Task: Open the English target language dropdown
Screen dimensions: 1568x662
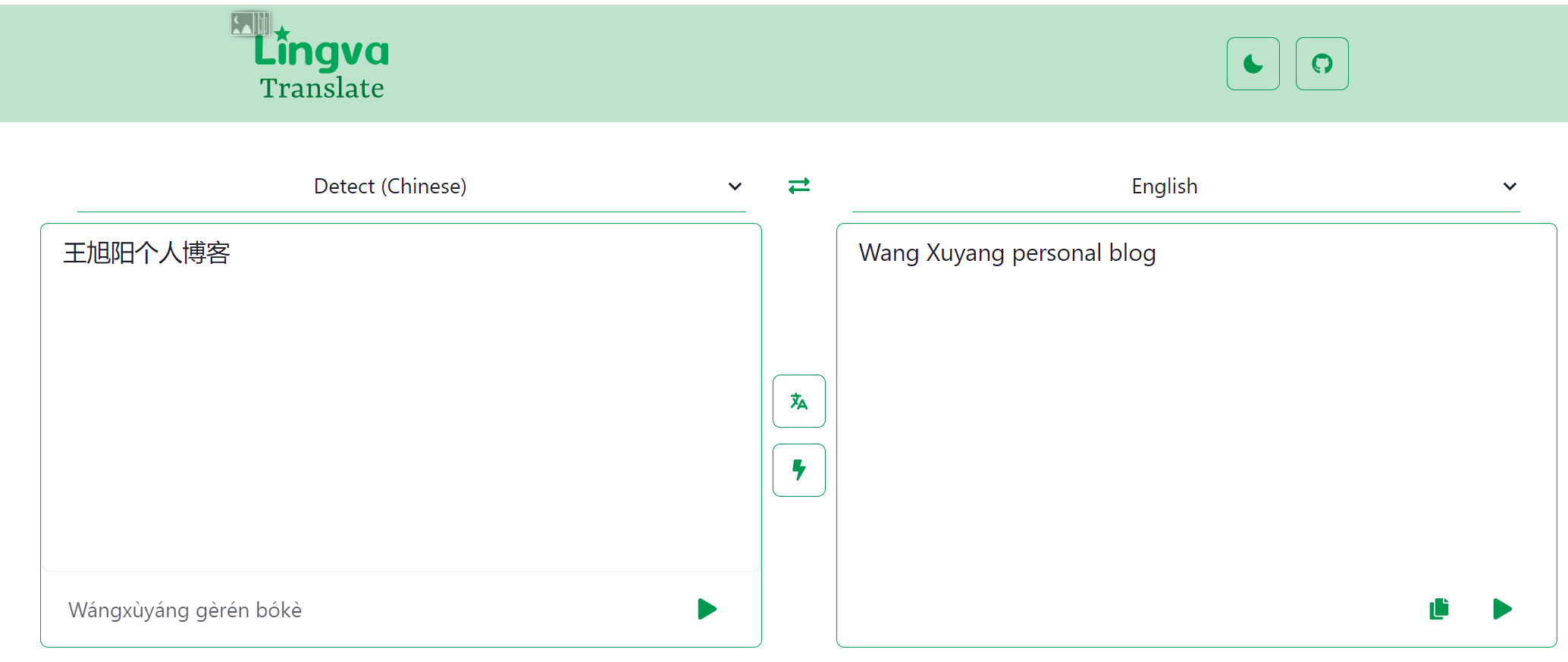Action: point(1164,187)
